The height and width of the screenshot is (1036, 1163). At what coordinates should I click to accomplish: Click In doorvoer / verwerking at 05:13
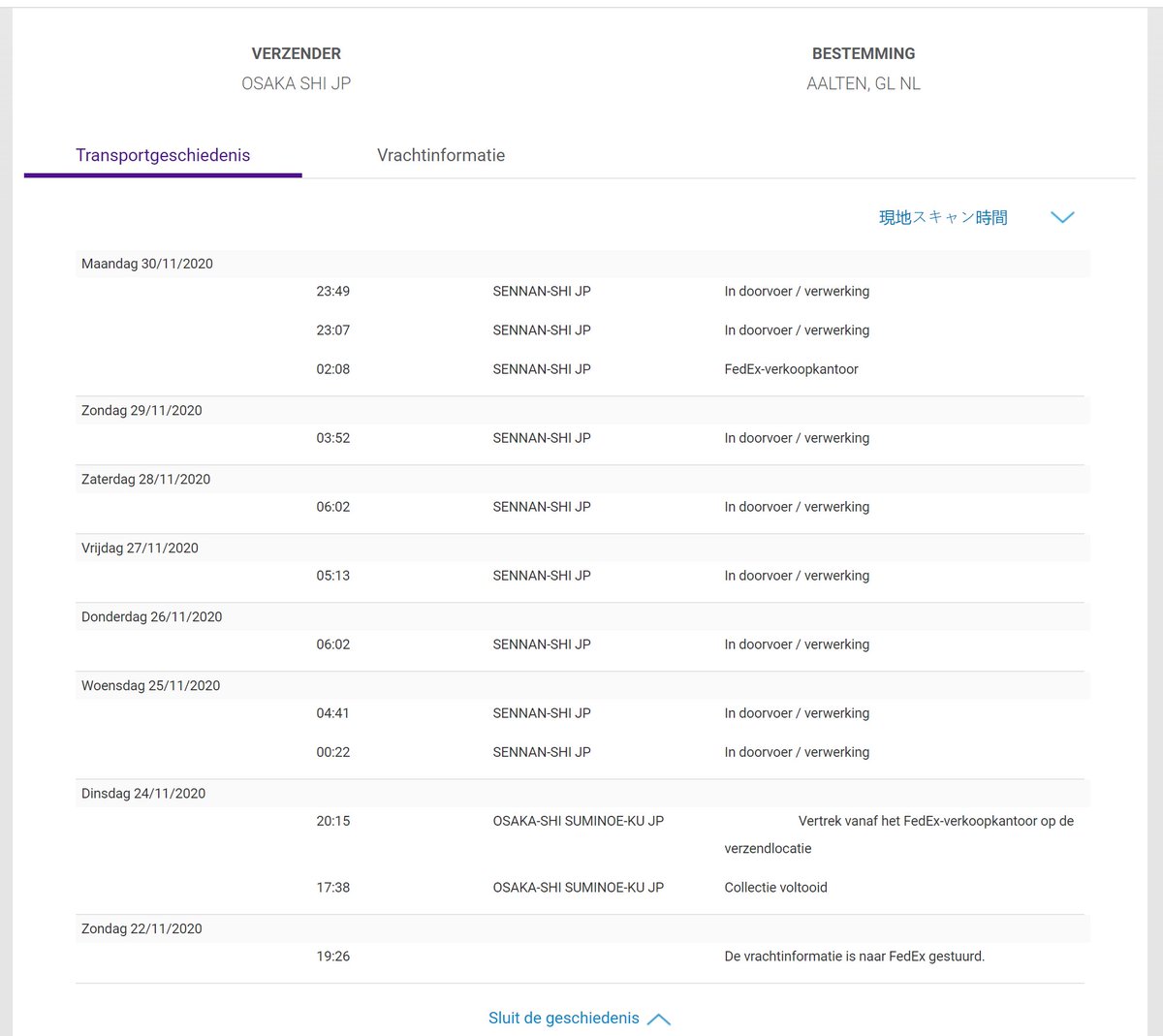point(797,575)
